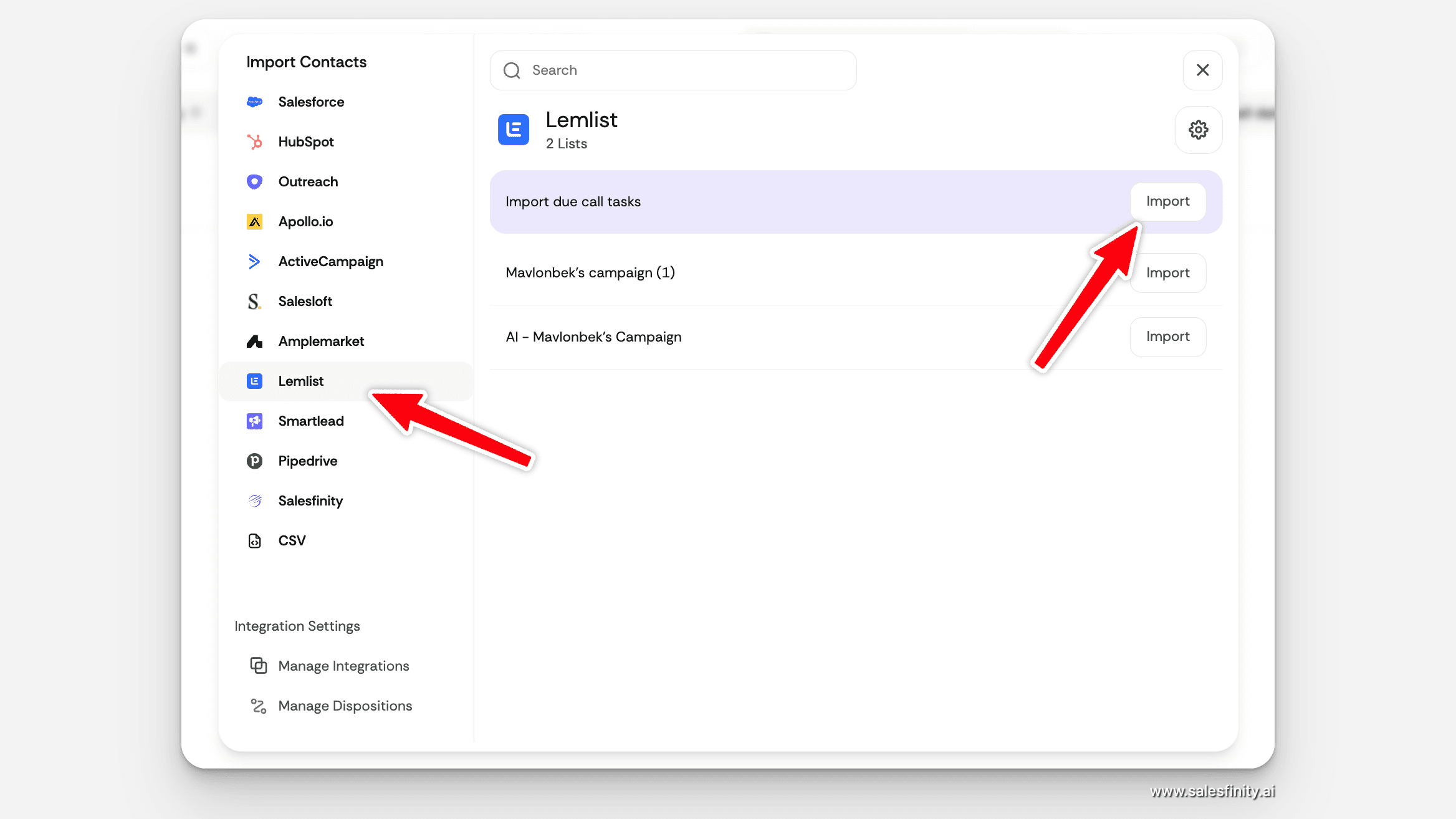Switch to Lemlist in sidebar
The height and width of the screenshot is (819, 1456).
[300, 381]
